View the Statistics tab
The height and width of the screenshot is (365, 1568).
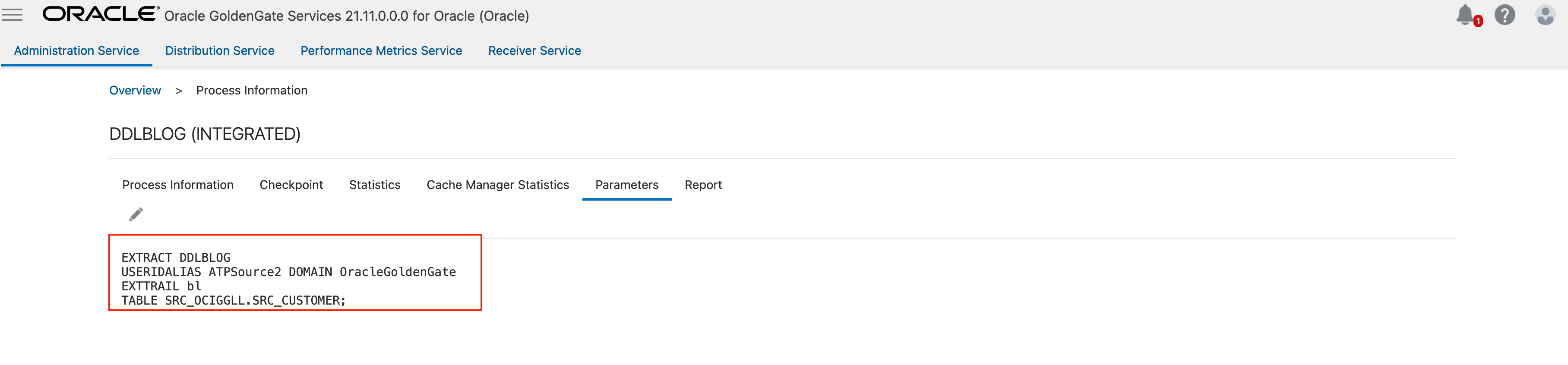(375, 185)
